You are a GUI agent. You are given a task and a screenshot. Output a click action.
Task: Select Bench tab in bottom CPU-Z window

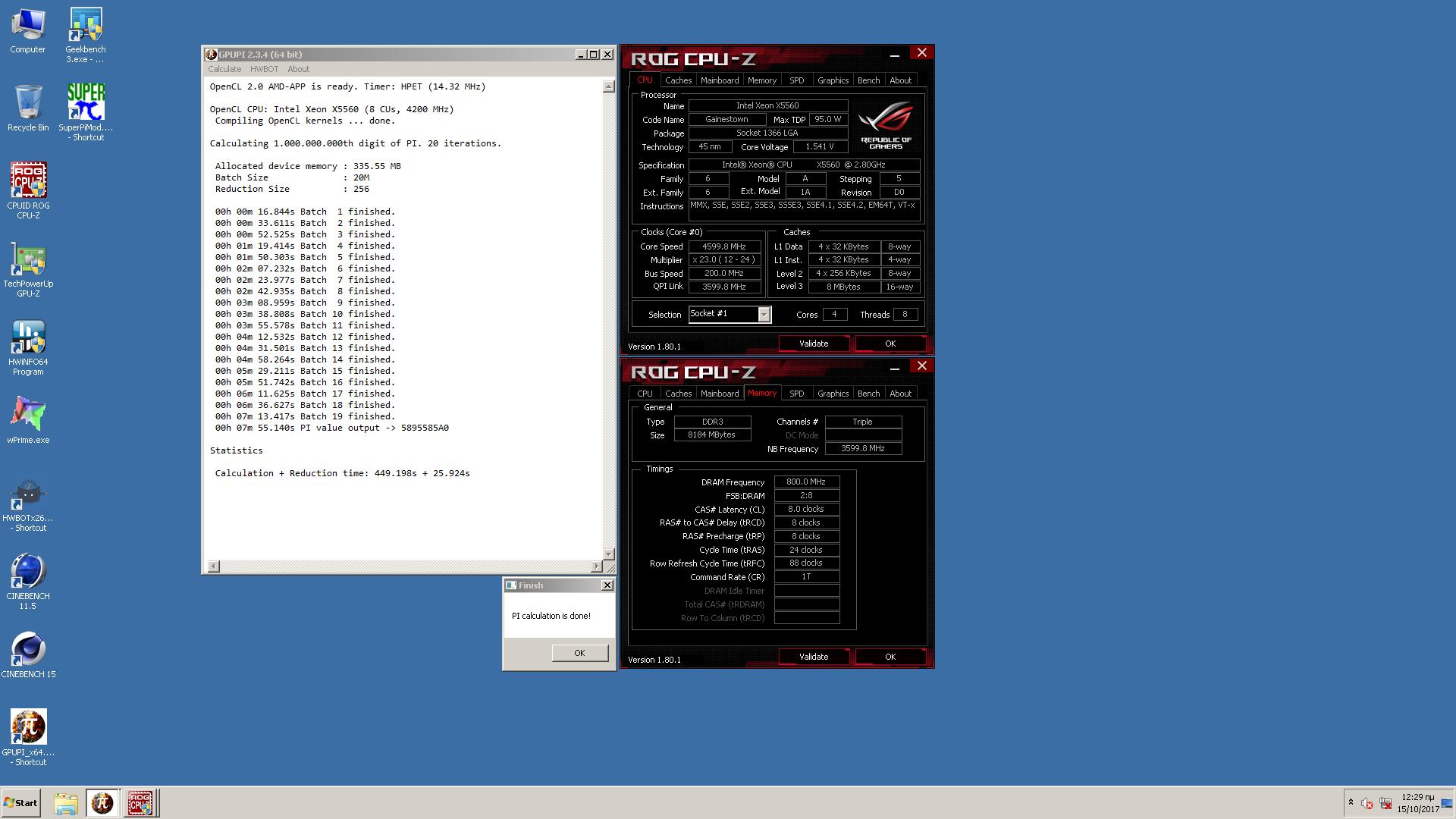pyautogui.click(x=868, y=394)
